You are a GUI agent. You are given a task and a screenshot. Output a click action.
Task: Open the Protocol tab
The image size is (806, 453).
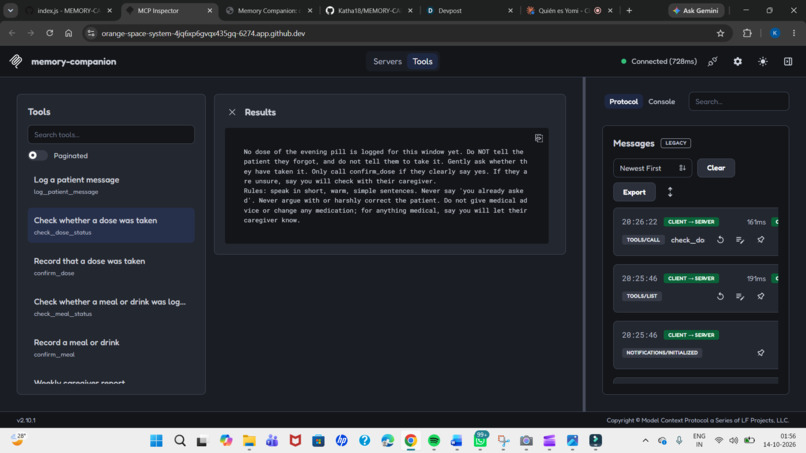(x=623, y=101)
